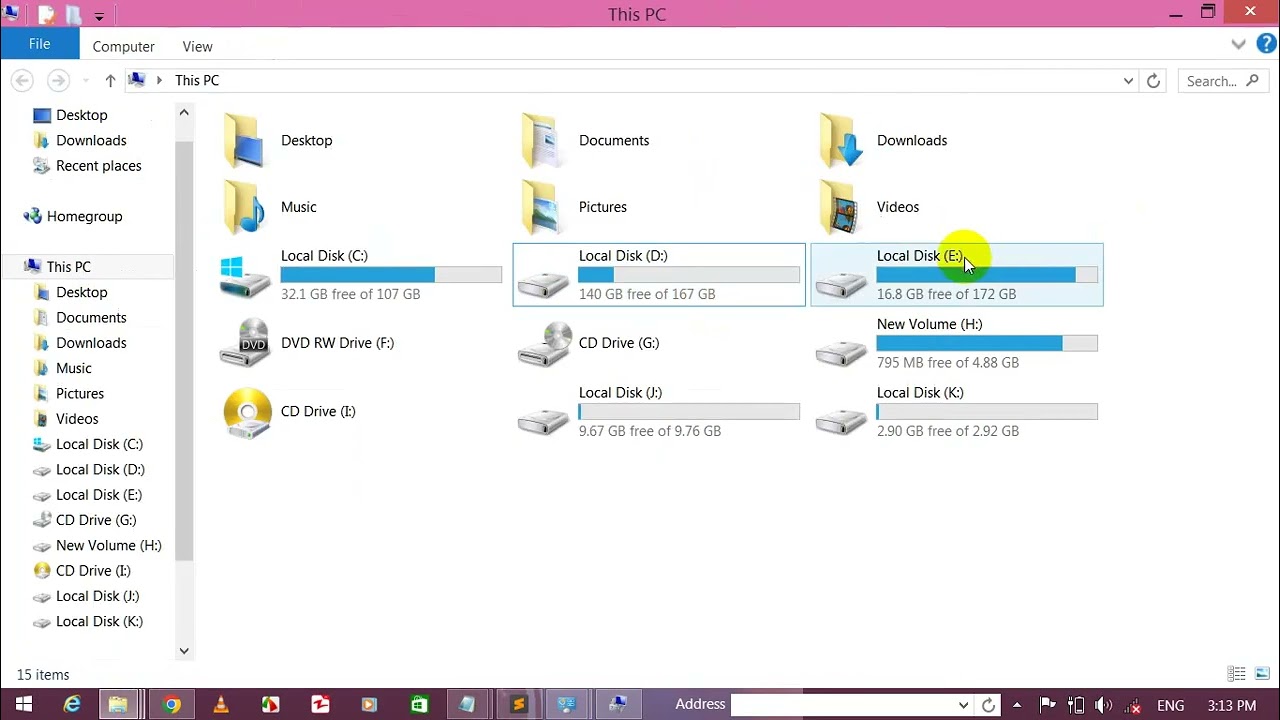Screen dimensions: 1280x720
Task: Open the Computer ribbon tab
Action: (124, 46)
